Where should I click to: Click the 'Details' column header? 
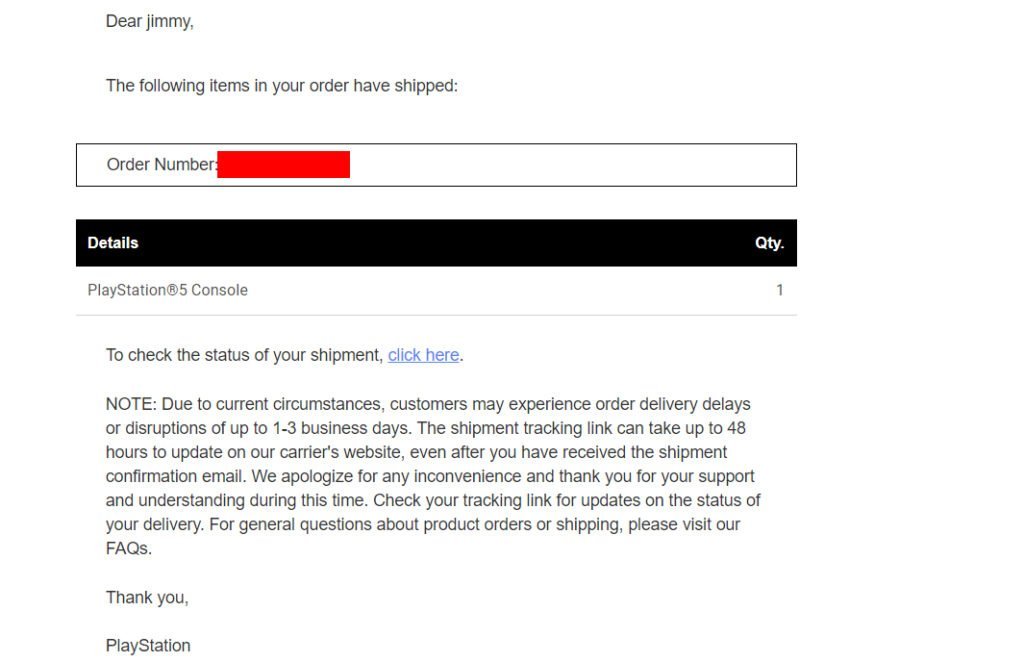(x=113, y=243)
